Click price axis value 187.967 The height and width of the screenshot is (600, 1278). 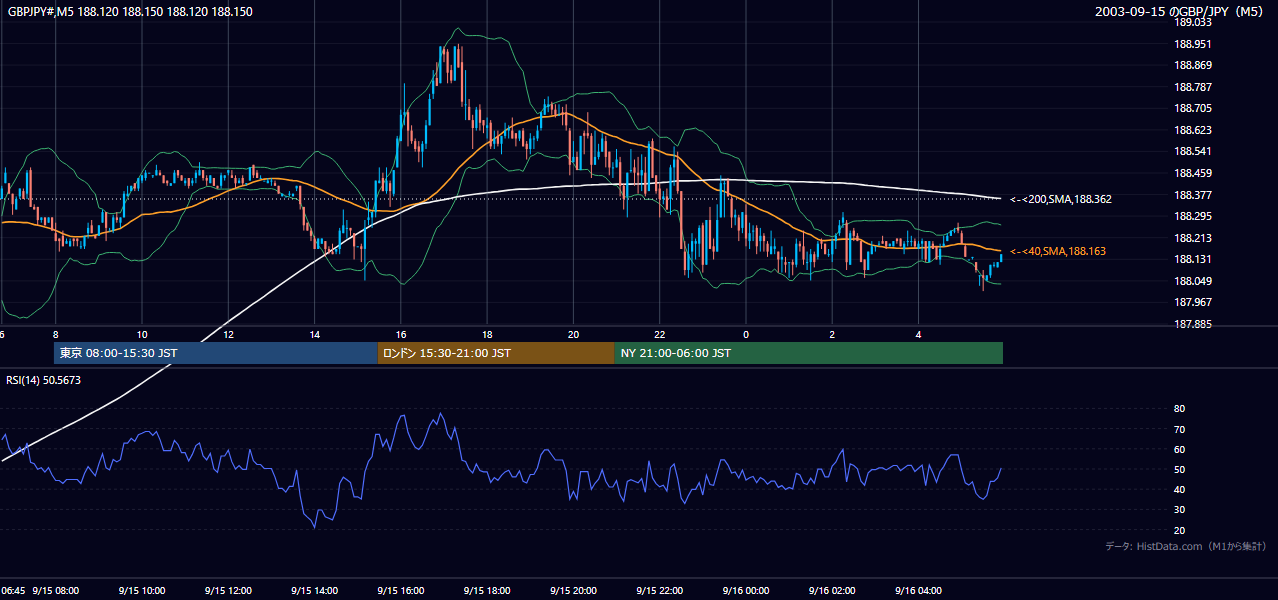click(1192, 302)
